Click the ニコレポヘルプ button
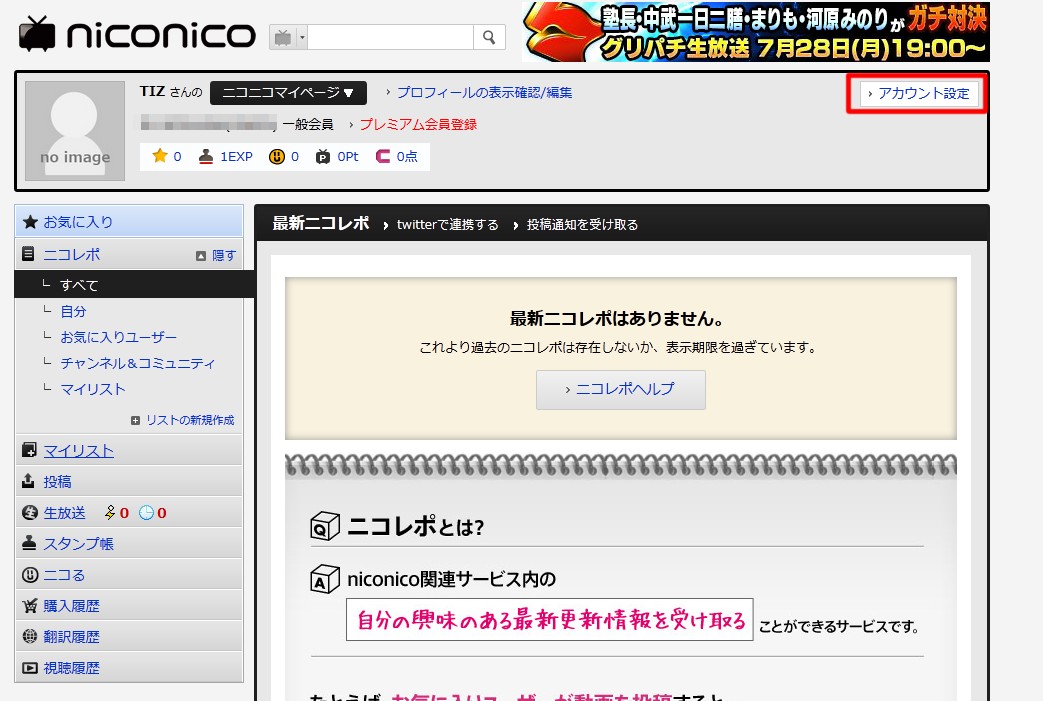The height and width of the screenshot is (701, 1043). [x=620, y=389]
